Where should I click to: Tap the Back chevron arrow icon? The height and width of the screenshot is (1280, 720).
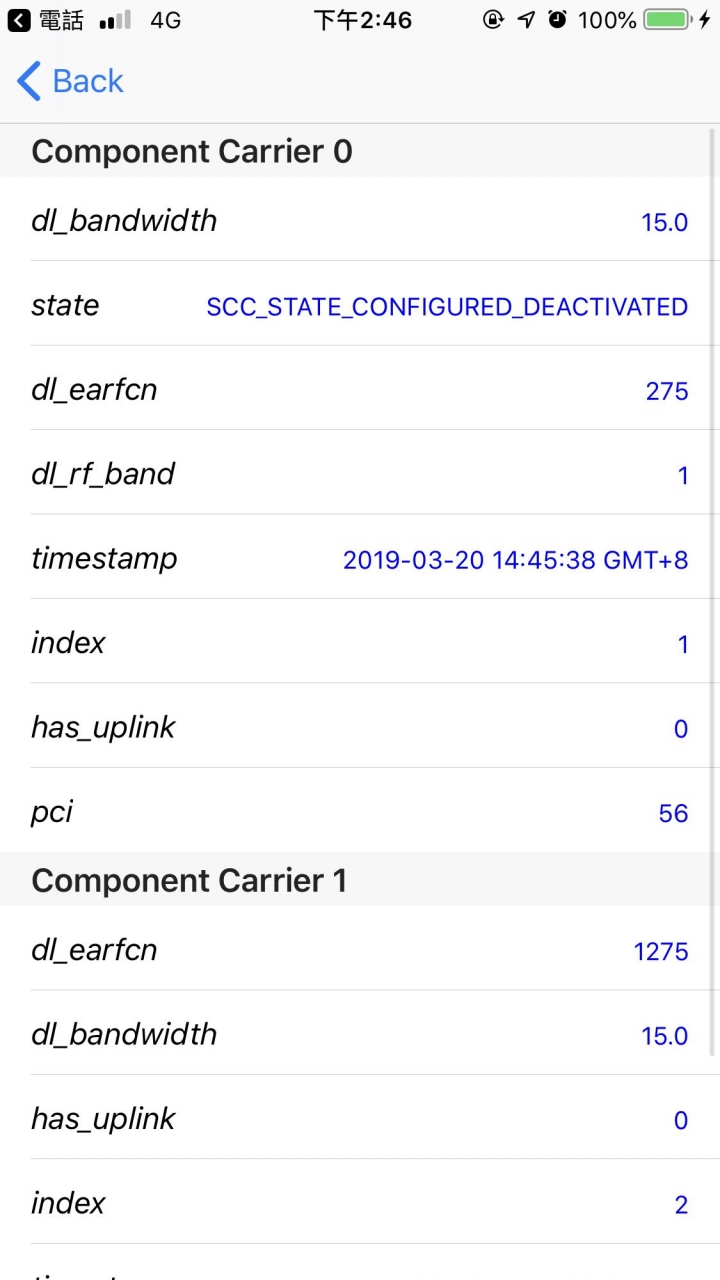[x=29, y=81]
